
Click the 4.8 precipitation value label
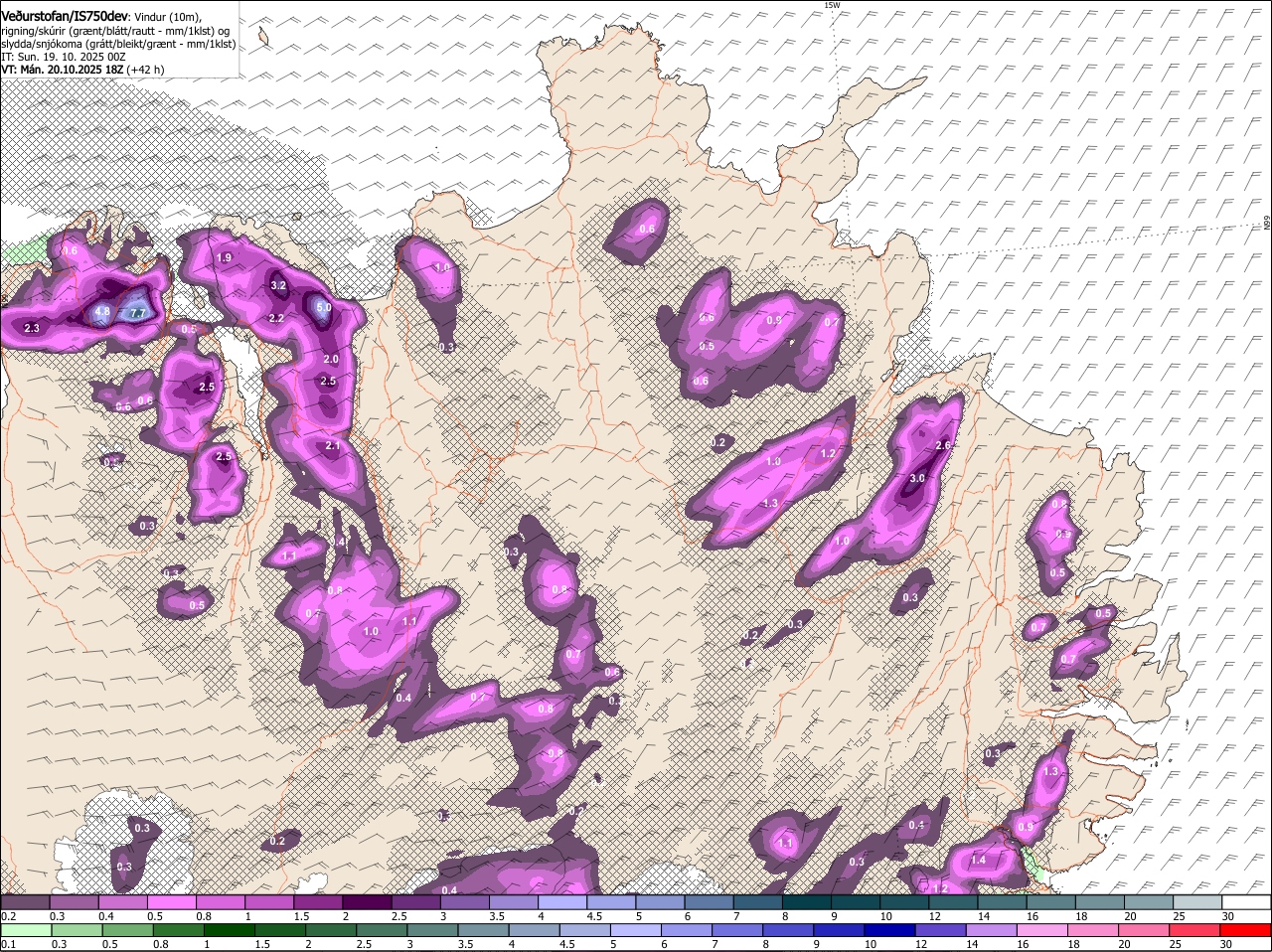click(102, 312)
